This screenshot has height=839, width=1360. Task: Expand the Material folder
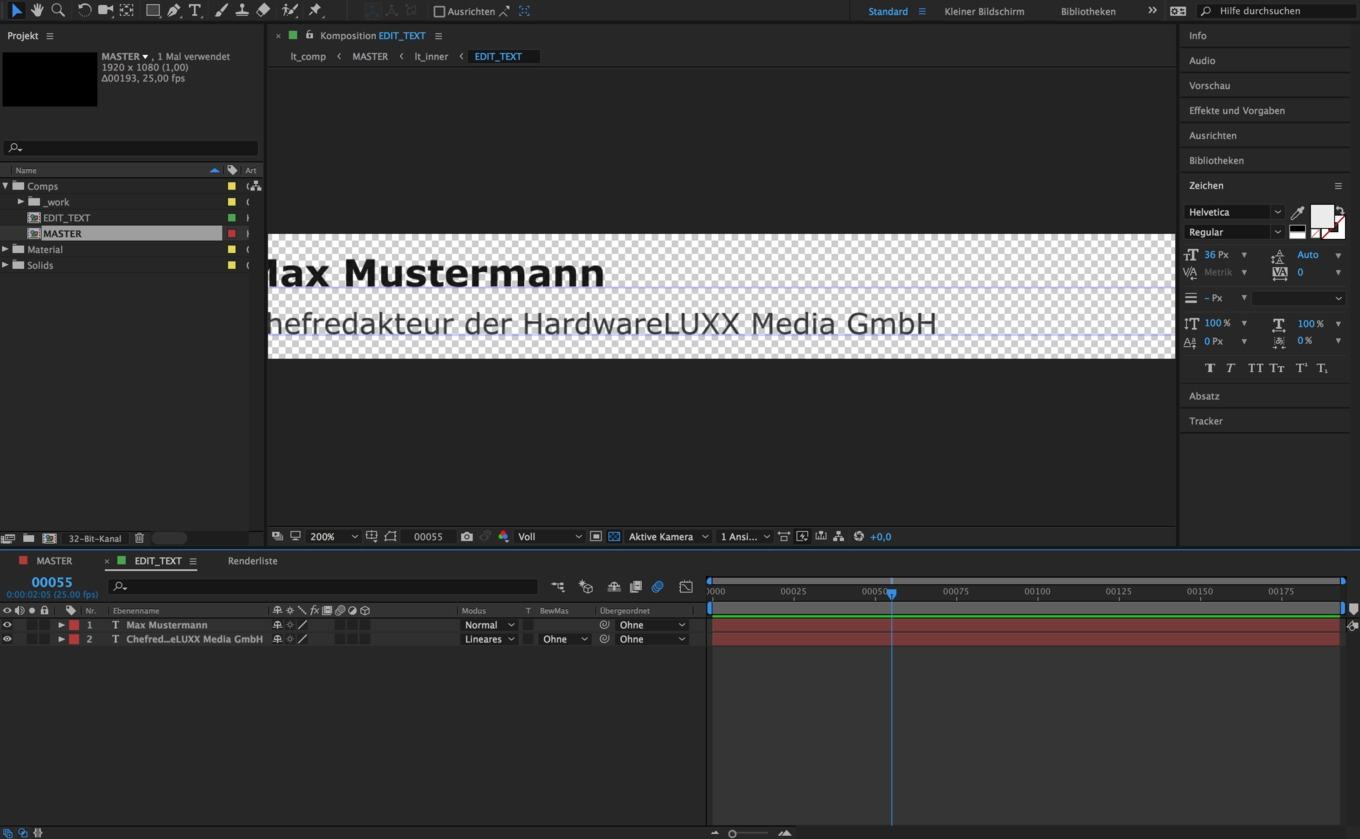(5, 249)
